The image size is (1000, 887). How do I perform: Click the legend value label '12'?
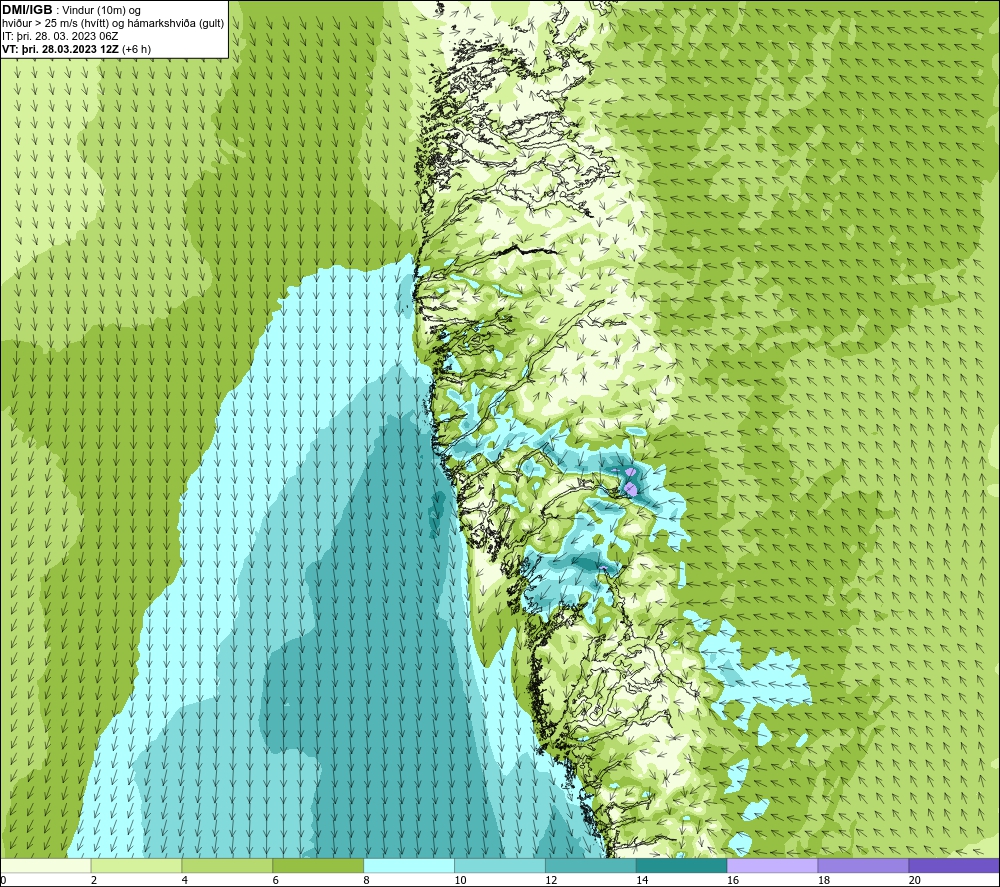[x=551, y=880]
